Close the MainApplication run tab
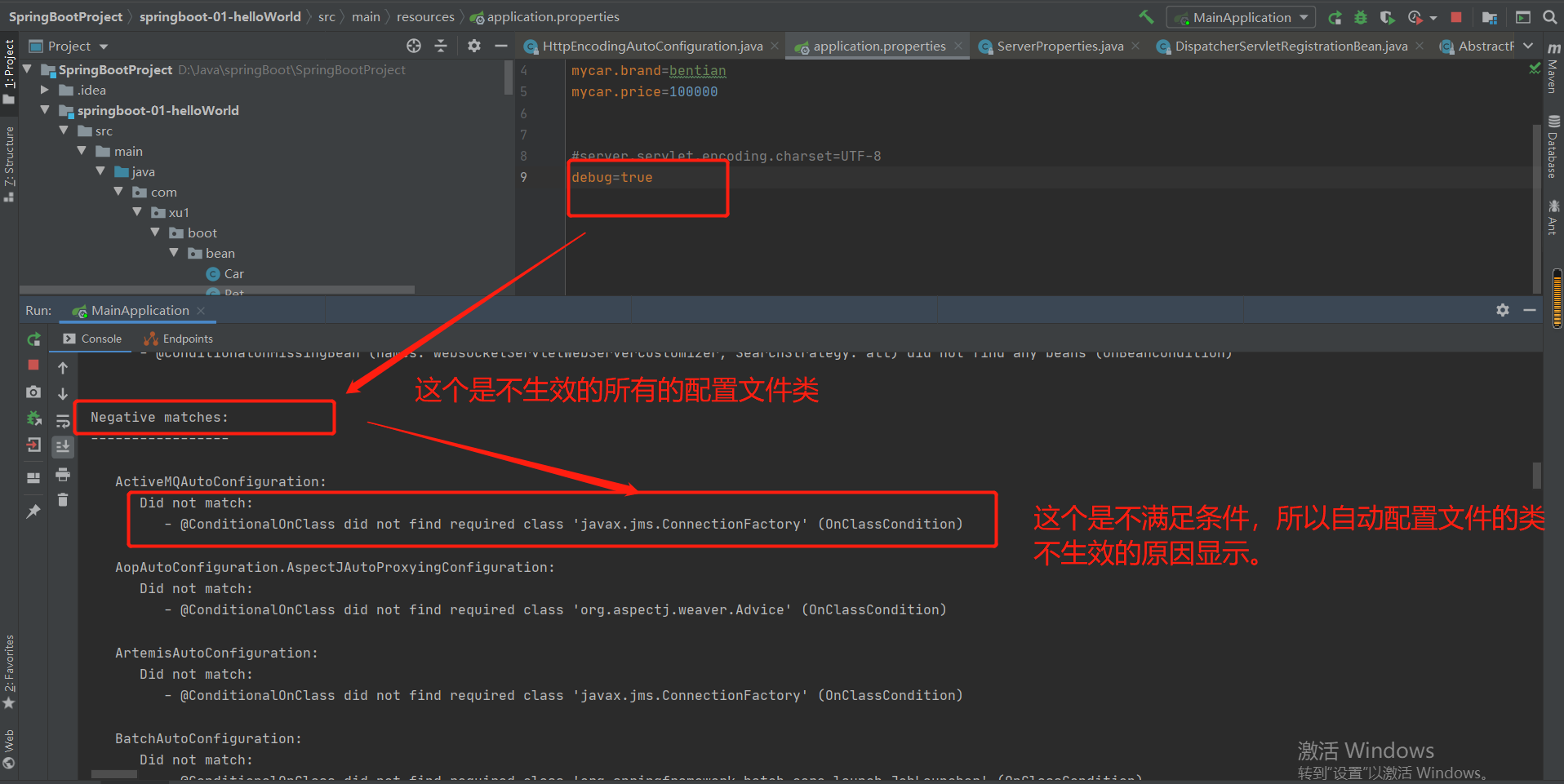 click(201, 311)
